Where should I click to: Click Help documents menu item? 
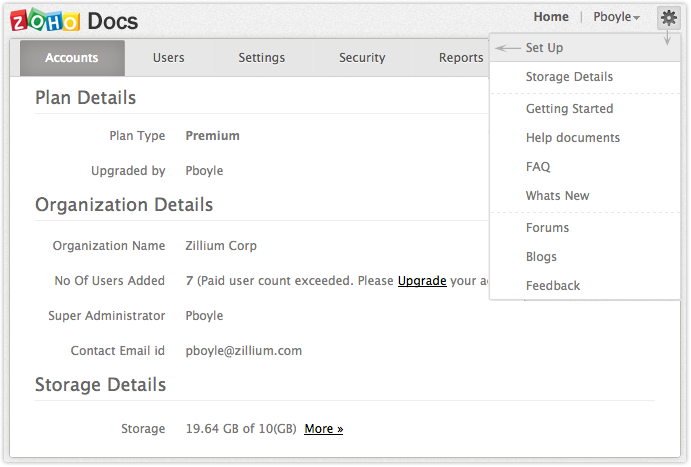click(573, 138)
